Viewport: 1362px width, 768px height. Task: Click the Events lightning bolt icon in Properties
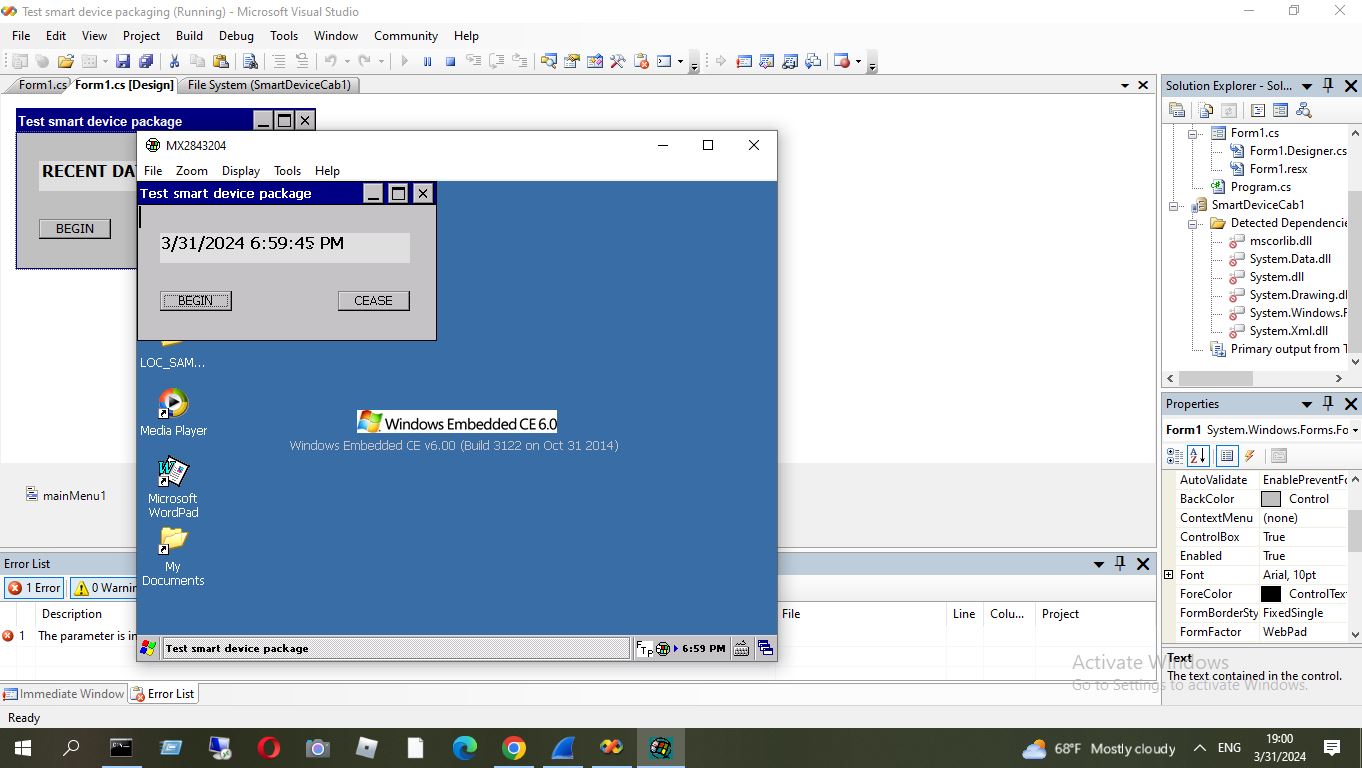[x=1249, y=456]
